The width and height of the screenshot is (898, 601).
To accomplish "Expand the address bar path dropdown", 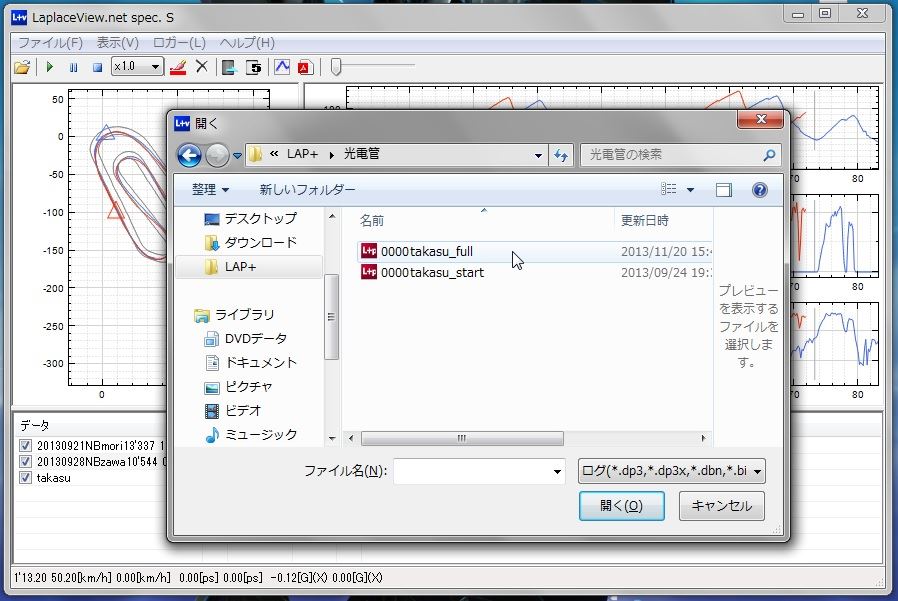I will click(x=538, y=155).
